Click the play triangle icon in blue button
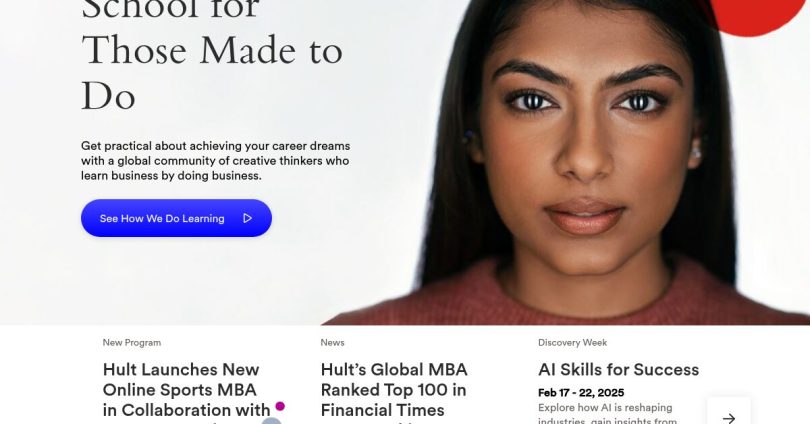 [247, 218]
